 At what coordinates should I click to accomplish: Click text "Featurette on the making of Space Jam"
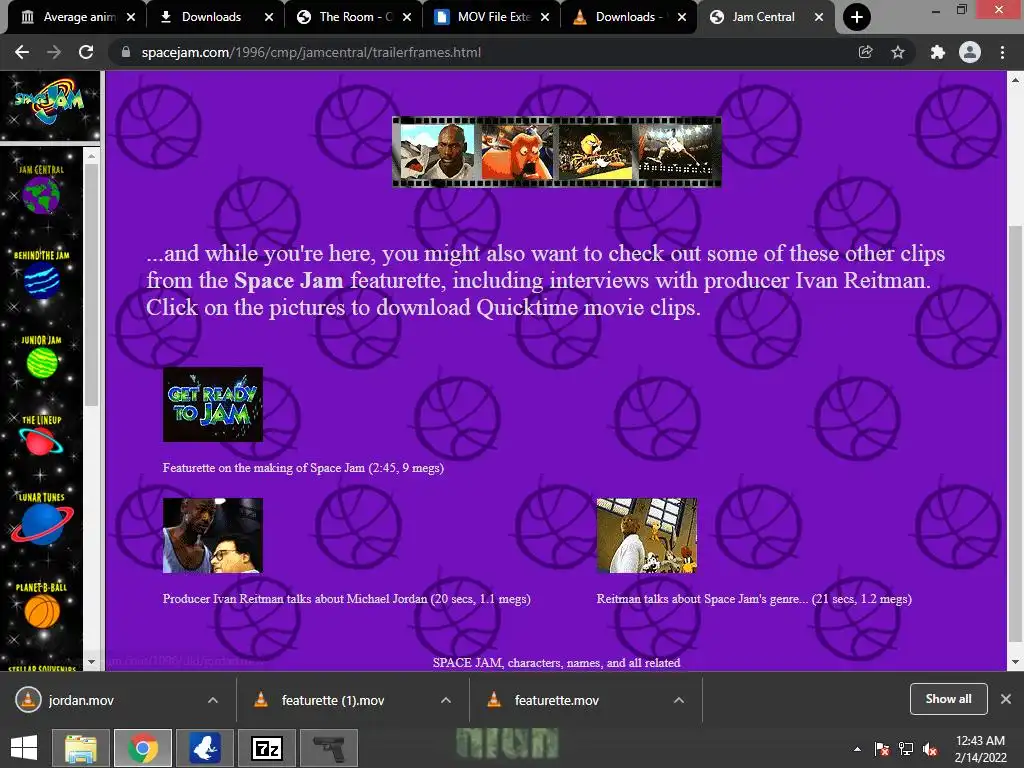pyautogui.click(x=264, y=468)
